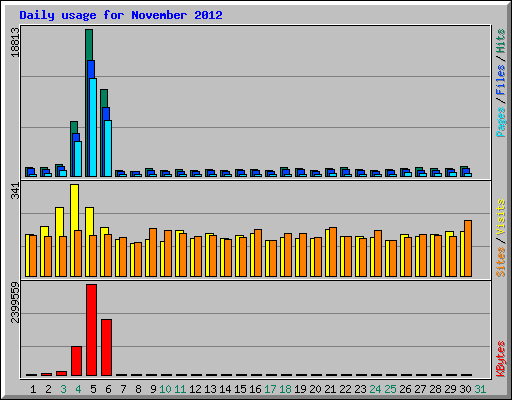Viewport: 512px width, 400px height.
Task: Click the Sites legend label
Action: 501,262
